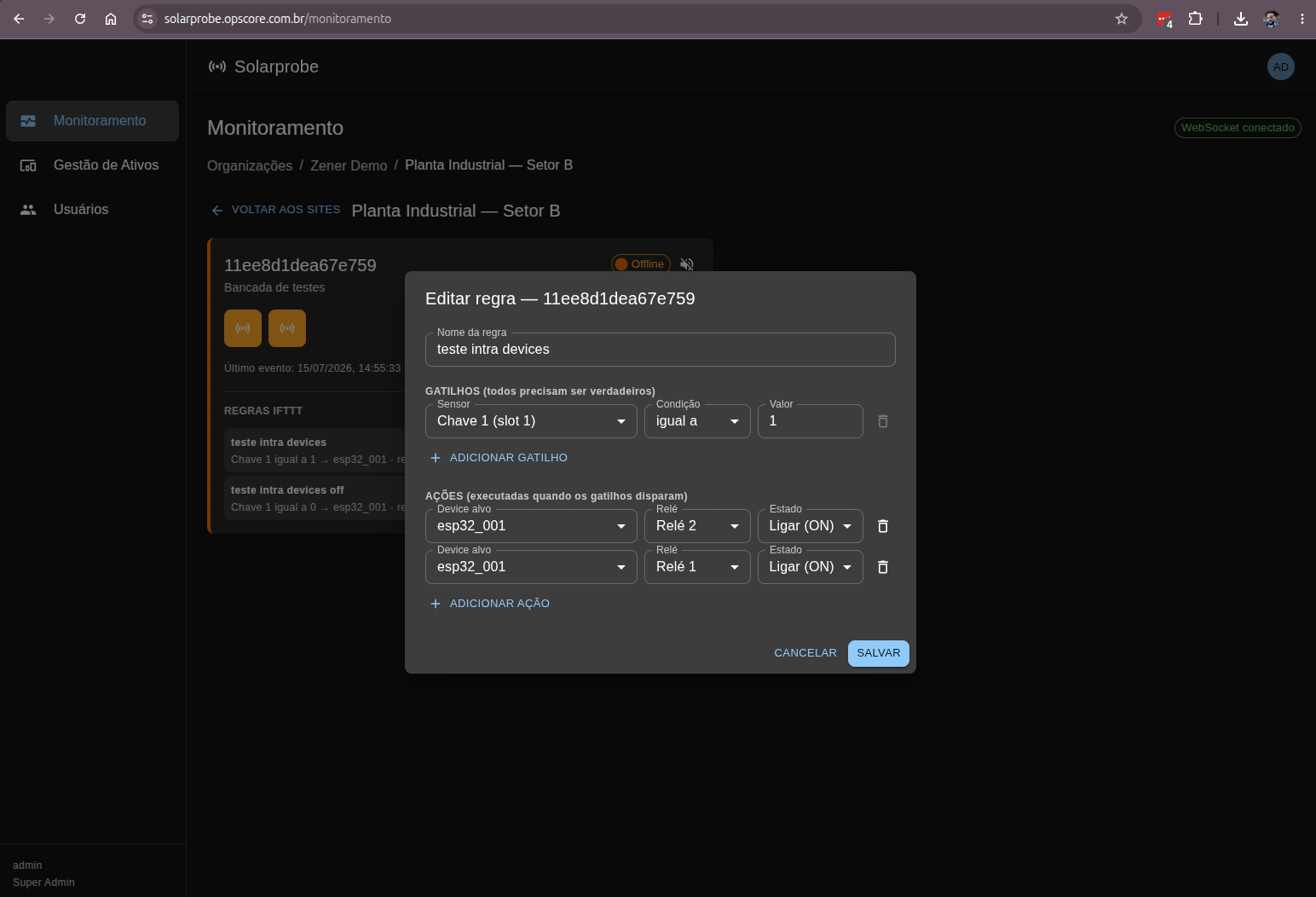1316x897 pixels.
Task: Open the Sensor dropdown Chave 1 (slot 1)
Action: click(531, 421)
